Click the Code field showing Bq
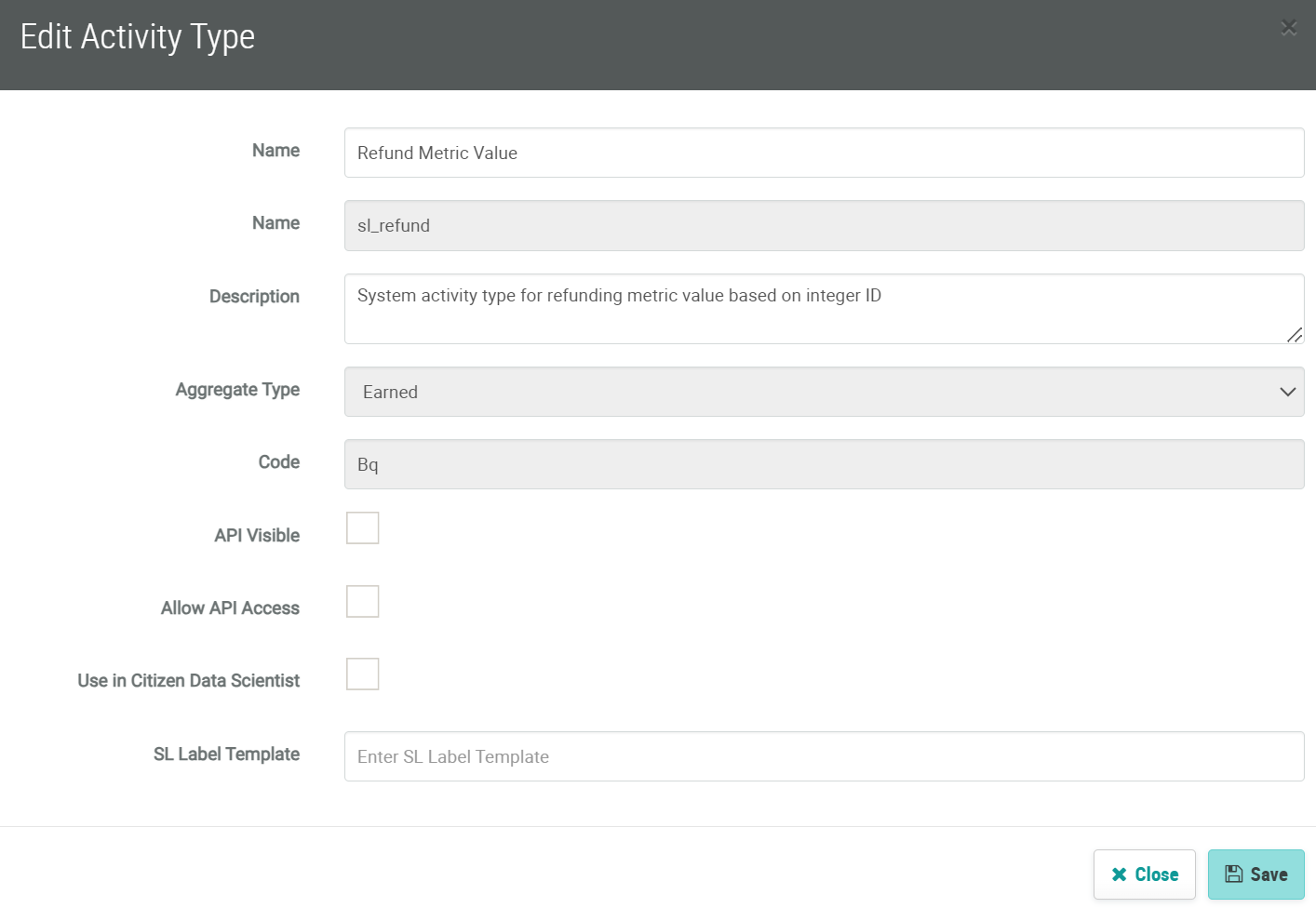Screen dimensions: 1316x908 click(824, 464)
